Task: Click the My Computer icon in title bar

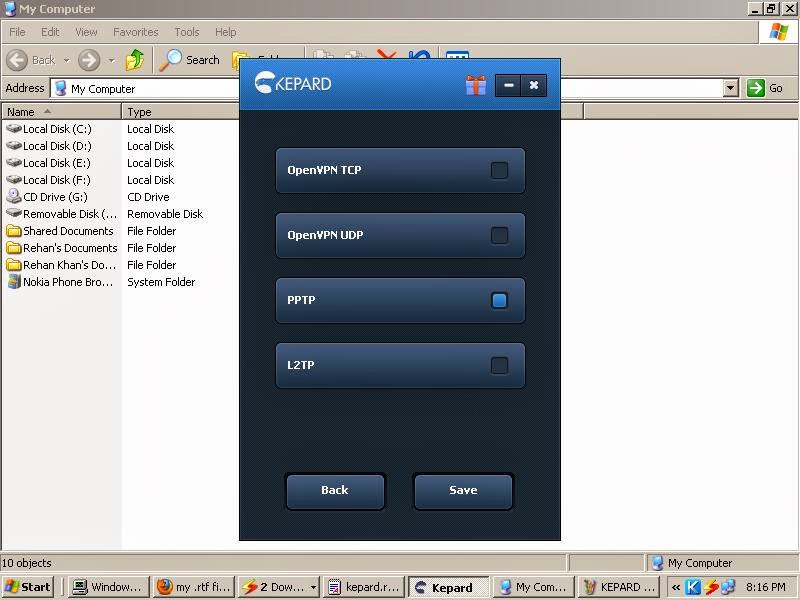Action: coord(10,9)
